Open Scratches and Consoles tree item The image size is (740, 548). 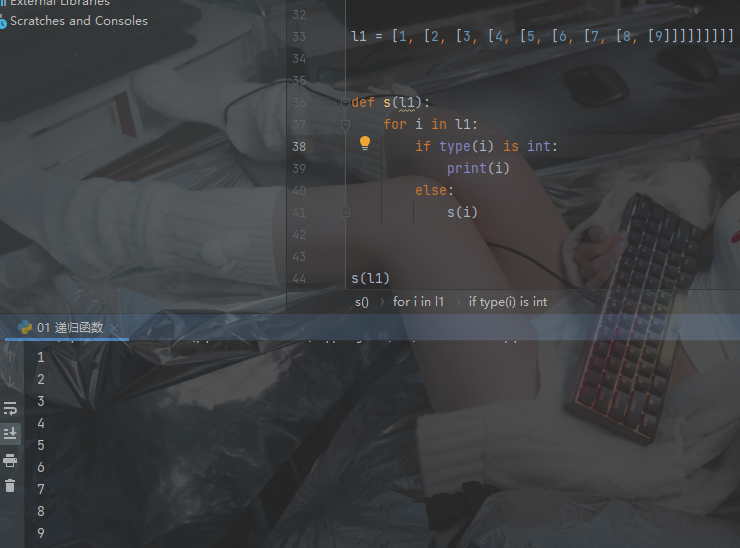tap(79, 21)
